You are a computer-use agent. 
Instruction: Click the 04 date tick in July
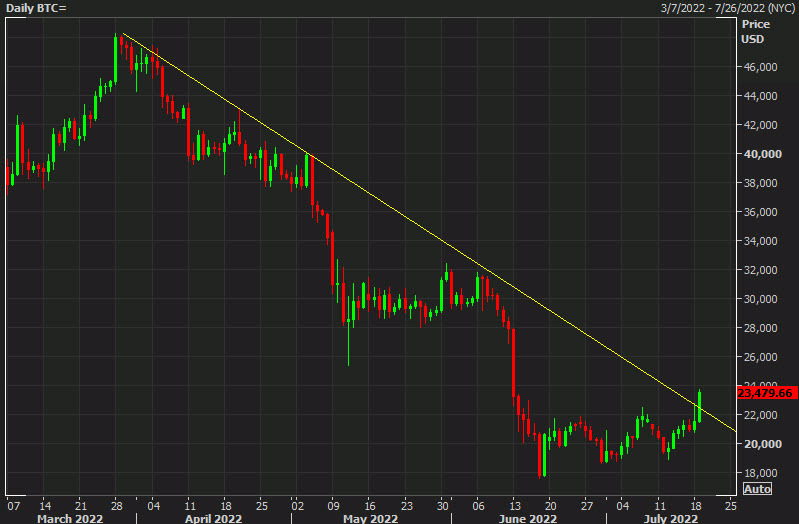(623, 506)
